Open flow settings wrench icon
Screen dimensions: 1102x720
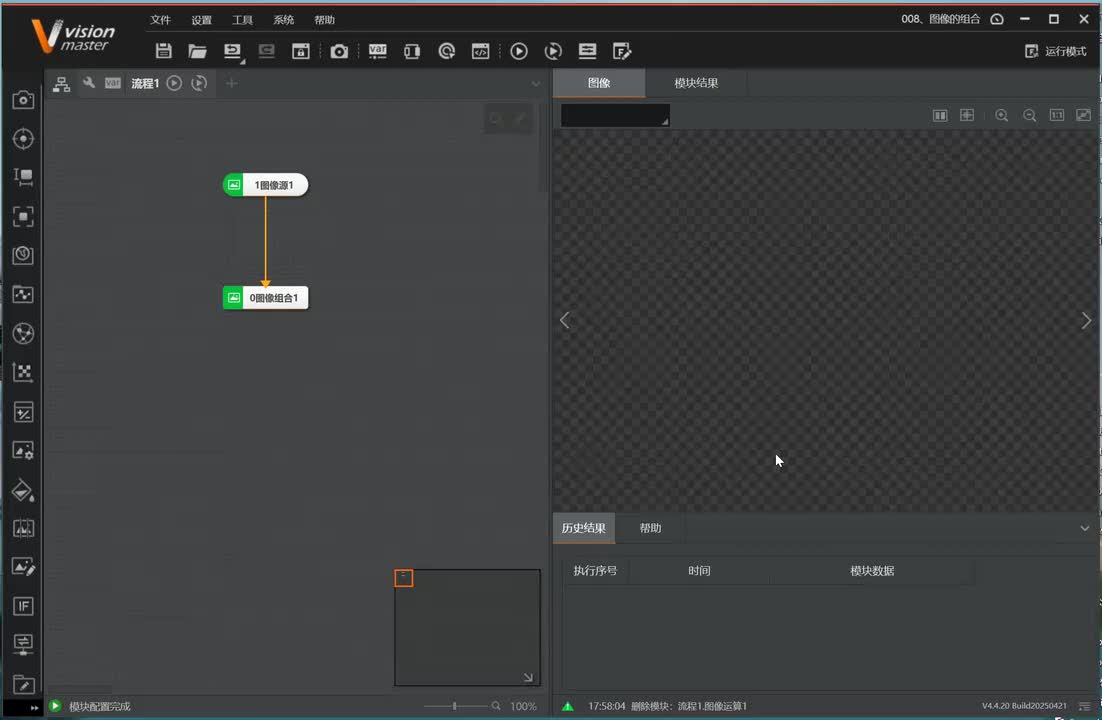coord(89,83)
